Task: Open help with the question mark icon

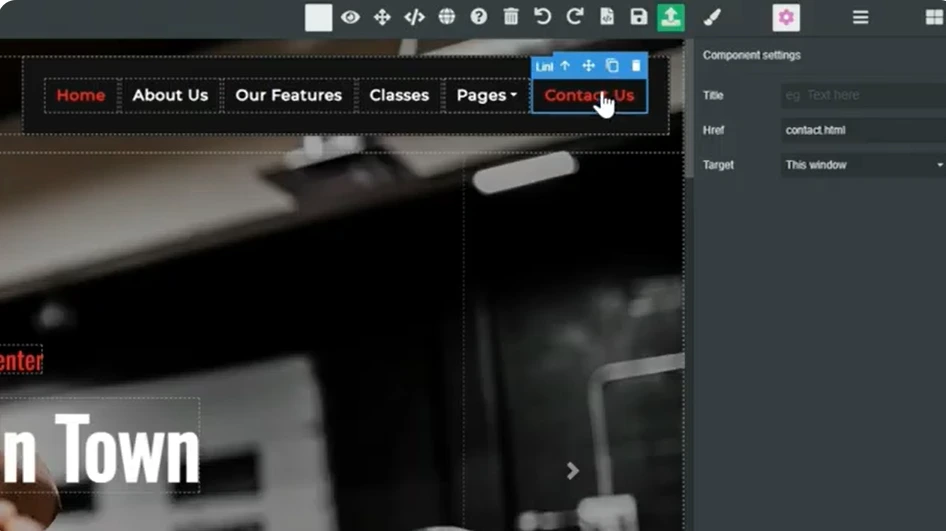Action: coord(479,17)
